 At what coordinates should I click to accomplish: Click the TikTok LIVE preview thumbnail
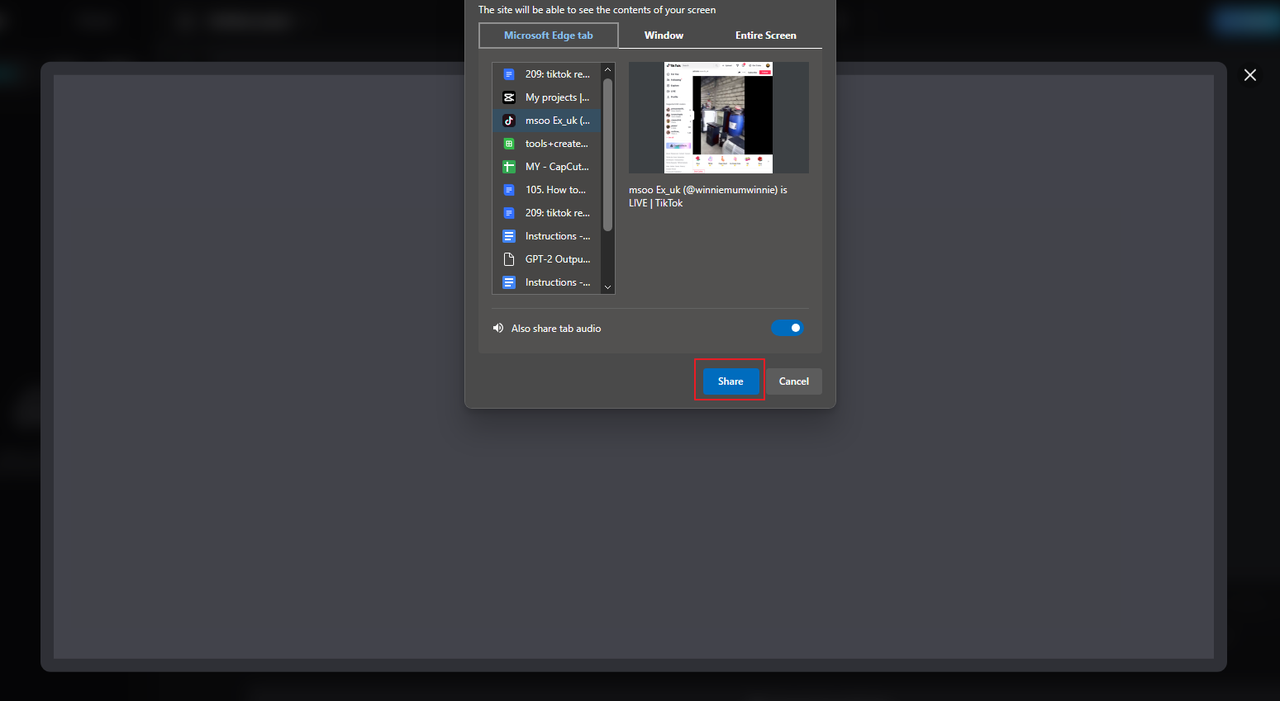tap(719, 117)
